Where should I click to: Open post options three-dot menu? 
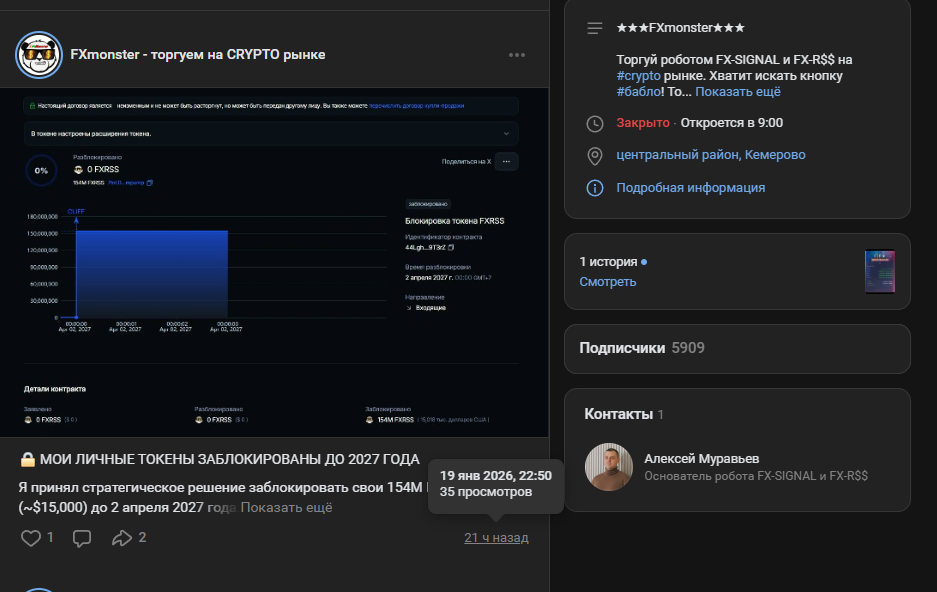(516, 55)
